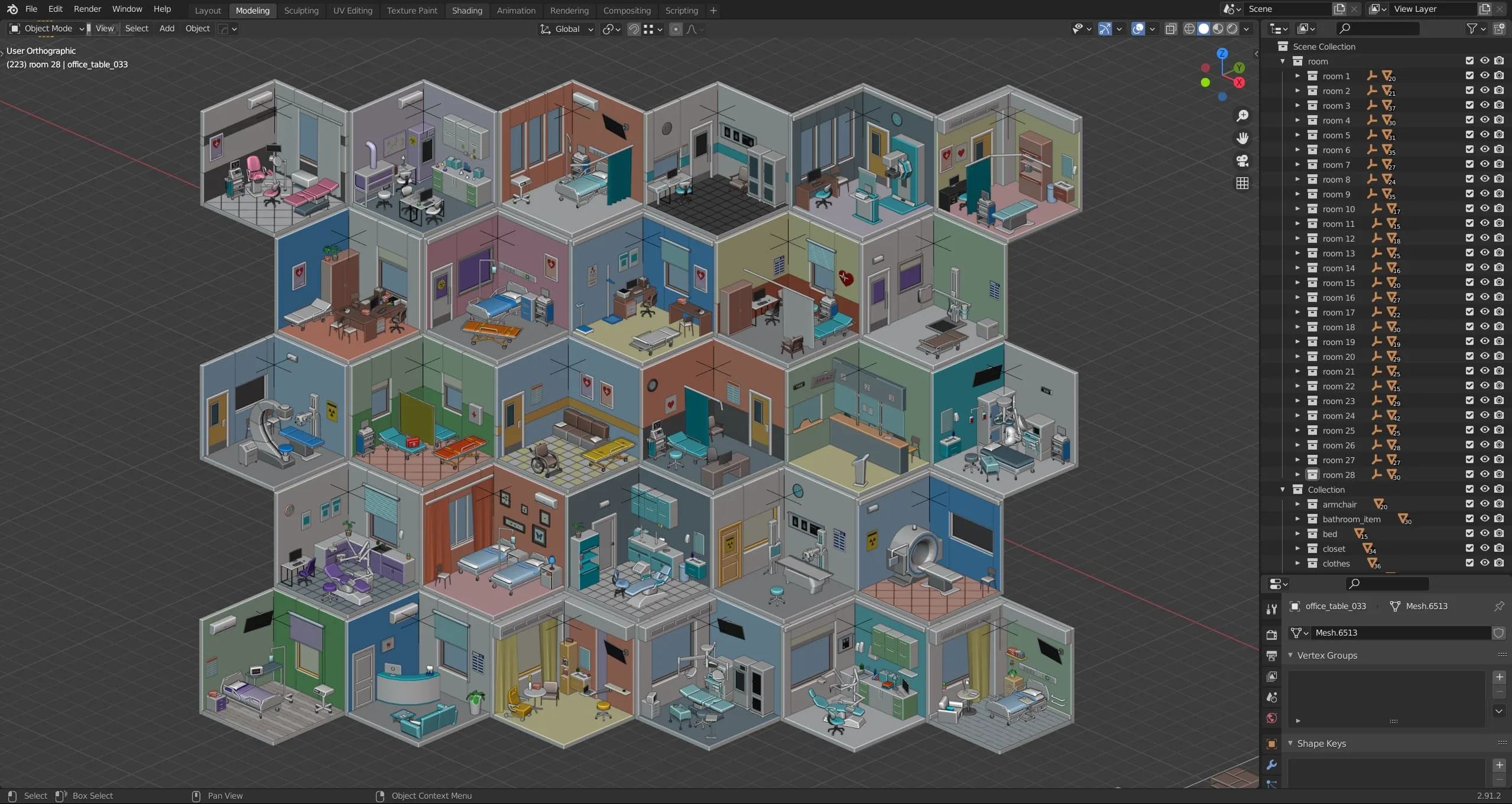
Task: Open viewport shading options dropdown arrow
Action: point(1246,28)
